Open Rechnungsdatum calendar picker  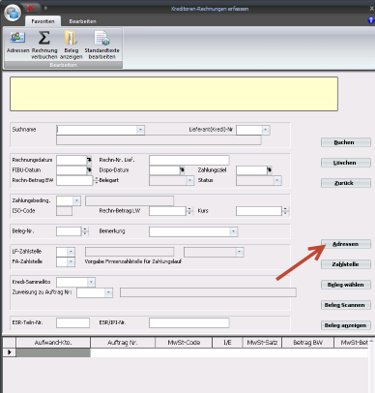(89, 160)
